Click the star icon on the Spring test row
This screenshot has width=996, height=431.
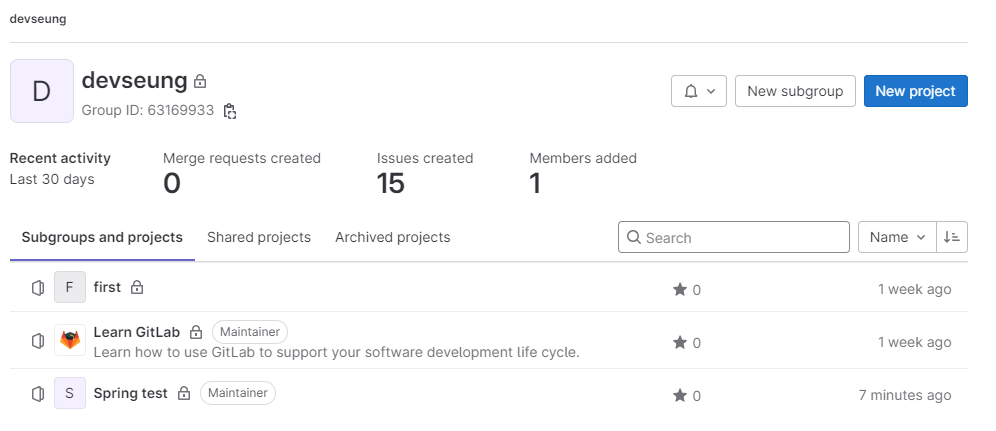click(x=680, y=395)
